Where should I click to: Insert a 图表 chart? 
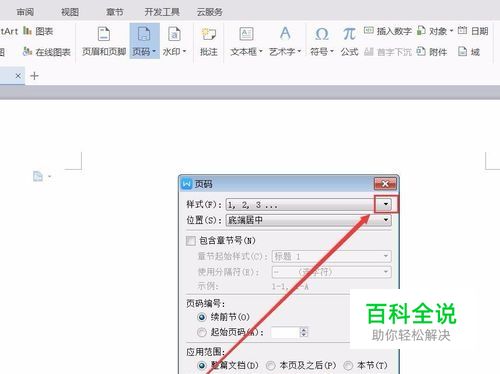click(x=38, y=31)
